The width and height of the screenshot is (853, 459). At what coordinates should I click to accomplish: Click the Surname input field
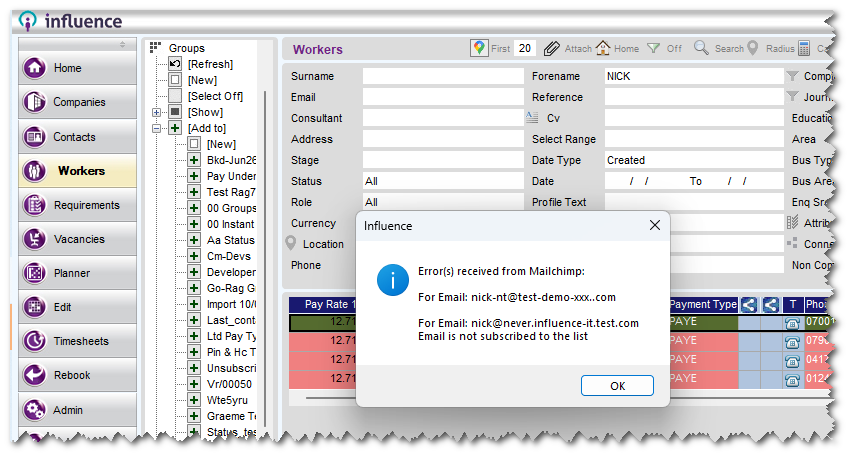coord(443,76)
